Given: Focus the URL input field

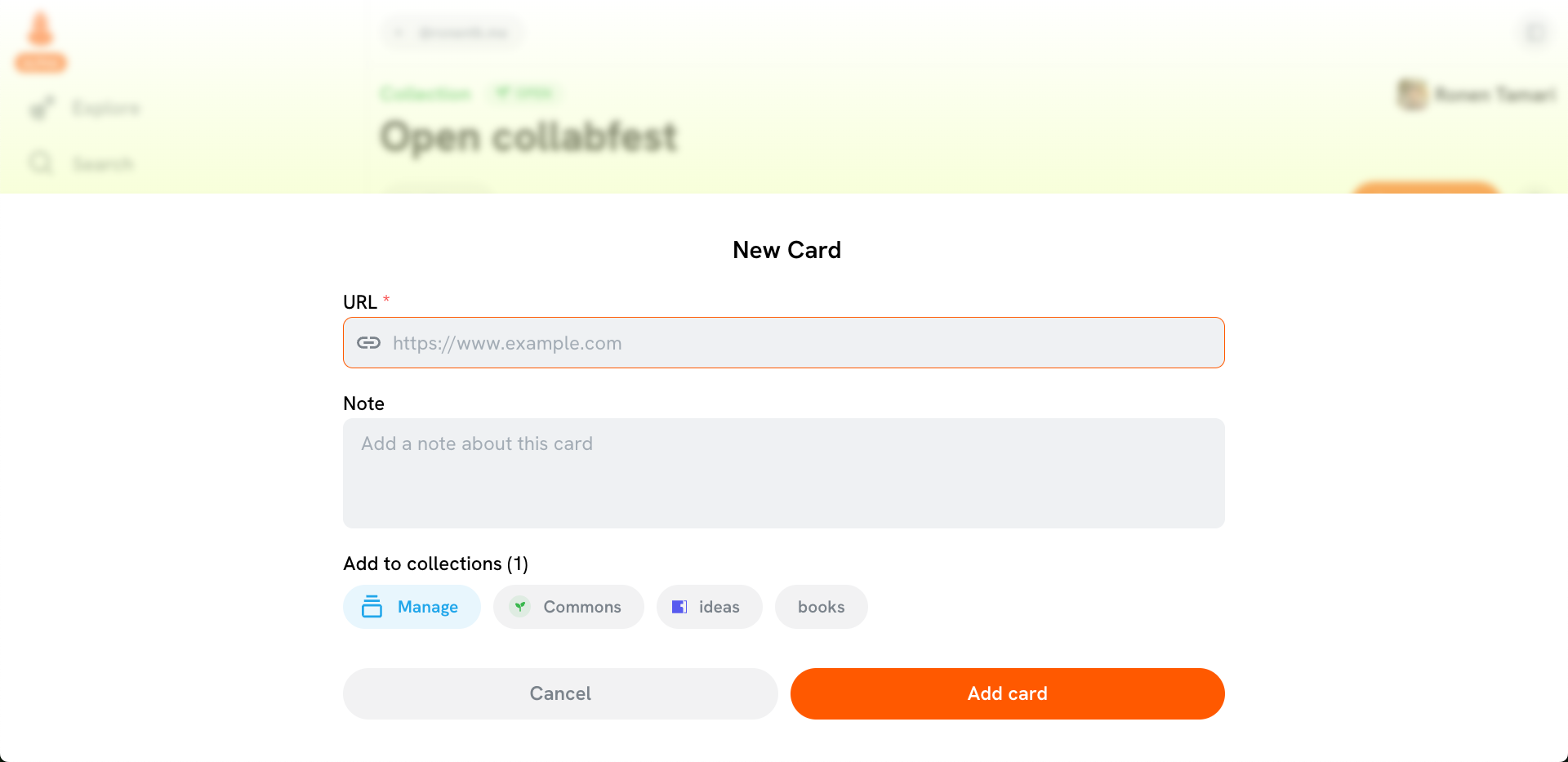Looking at the screenshot, I should click(x=800, y=343).
